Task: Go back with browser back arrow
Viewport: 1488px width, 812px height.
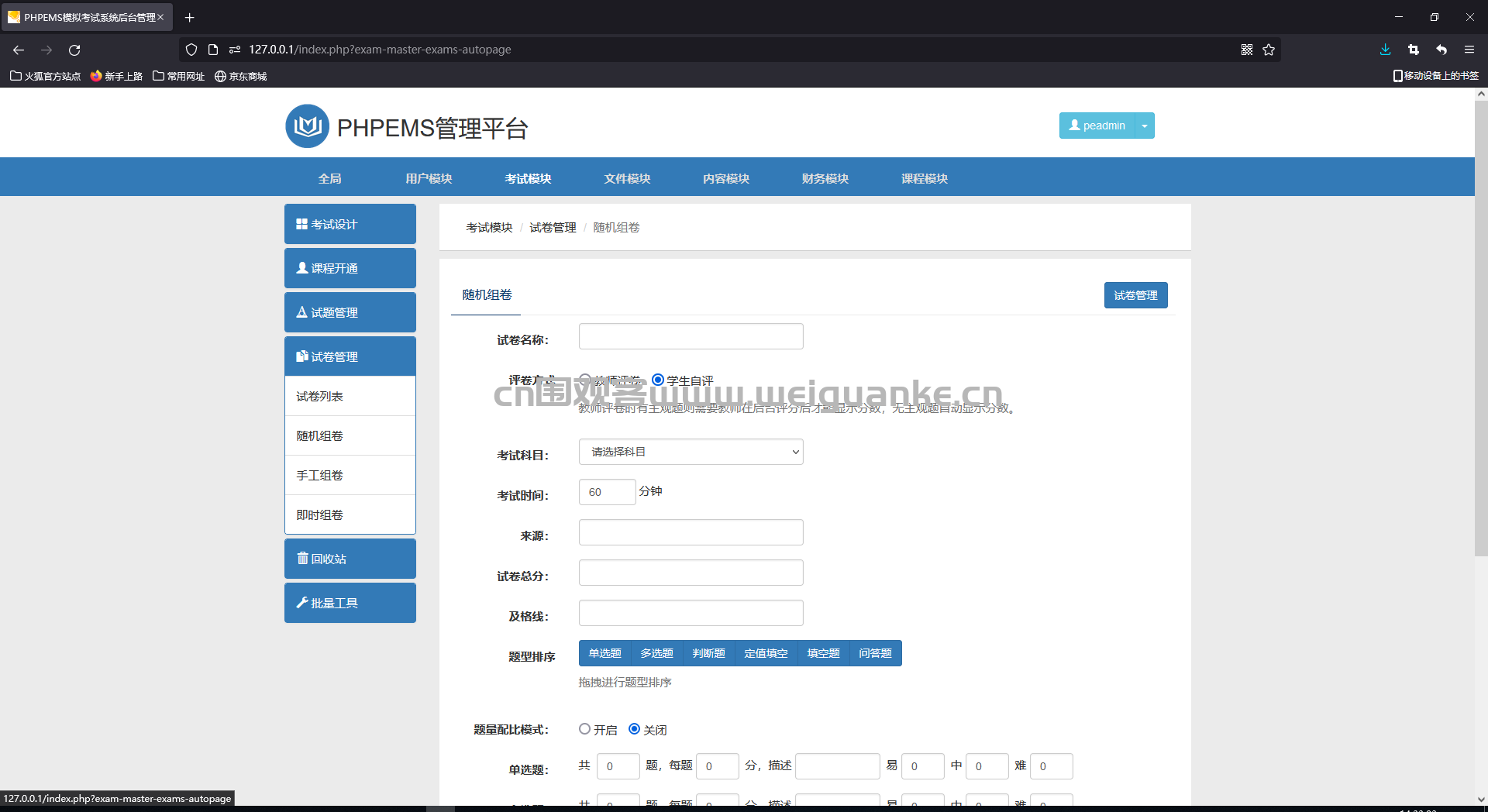Action: [x=19, y=50]
